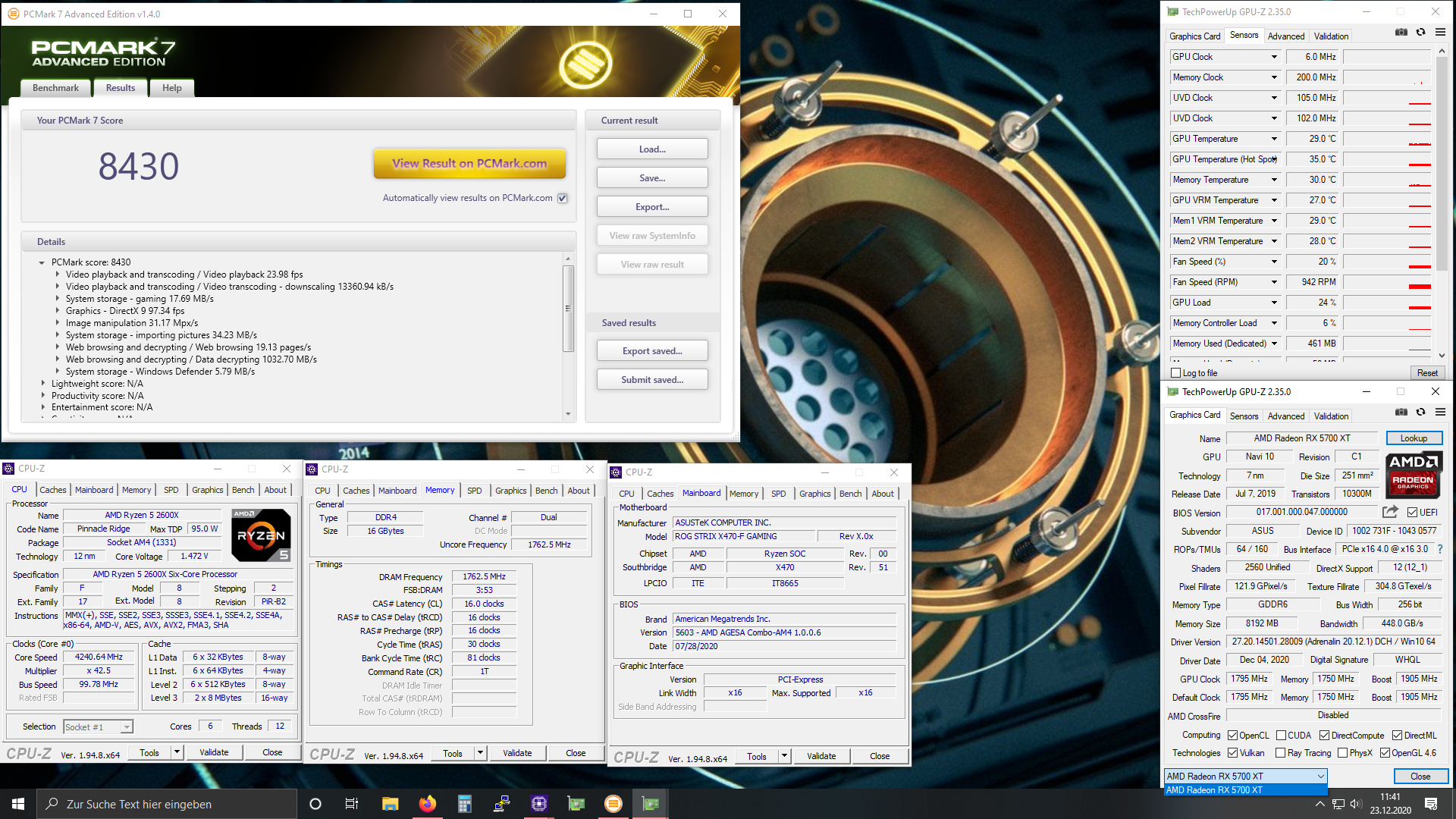This screenshot has width=1456, height=819.
Task: Click the BIOS share/export icon next to UEFI
Action: [x=1390, y=512]
